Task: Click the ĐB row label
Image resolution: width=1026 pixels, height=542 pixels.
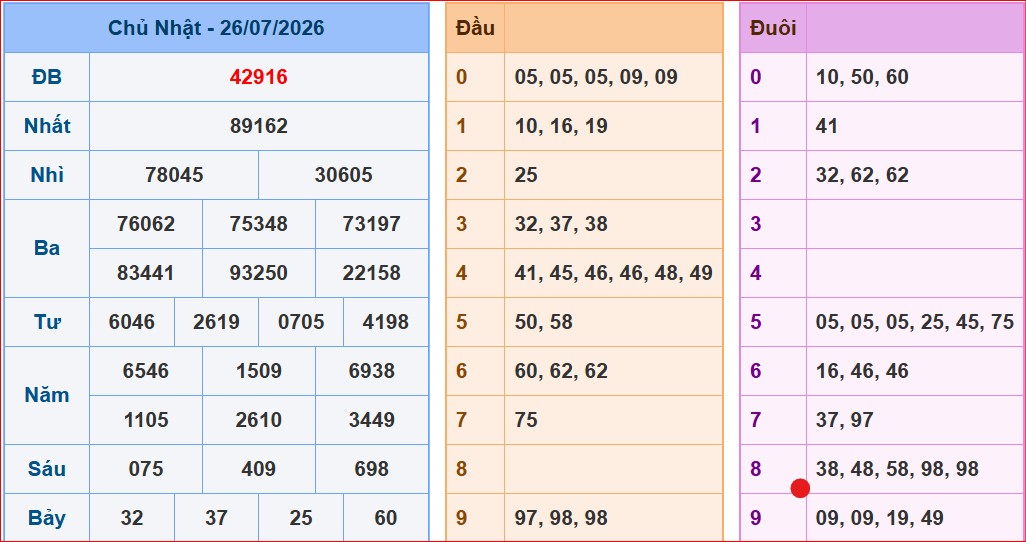Action: (x=46, y=77)
